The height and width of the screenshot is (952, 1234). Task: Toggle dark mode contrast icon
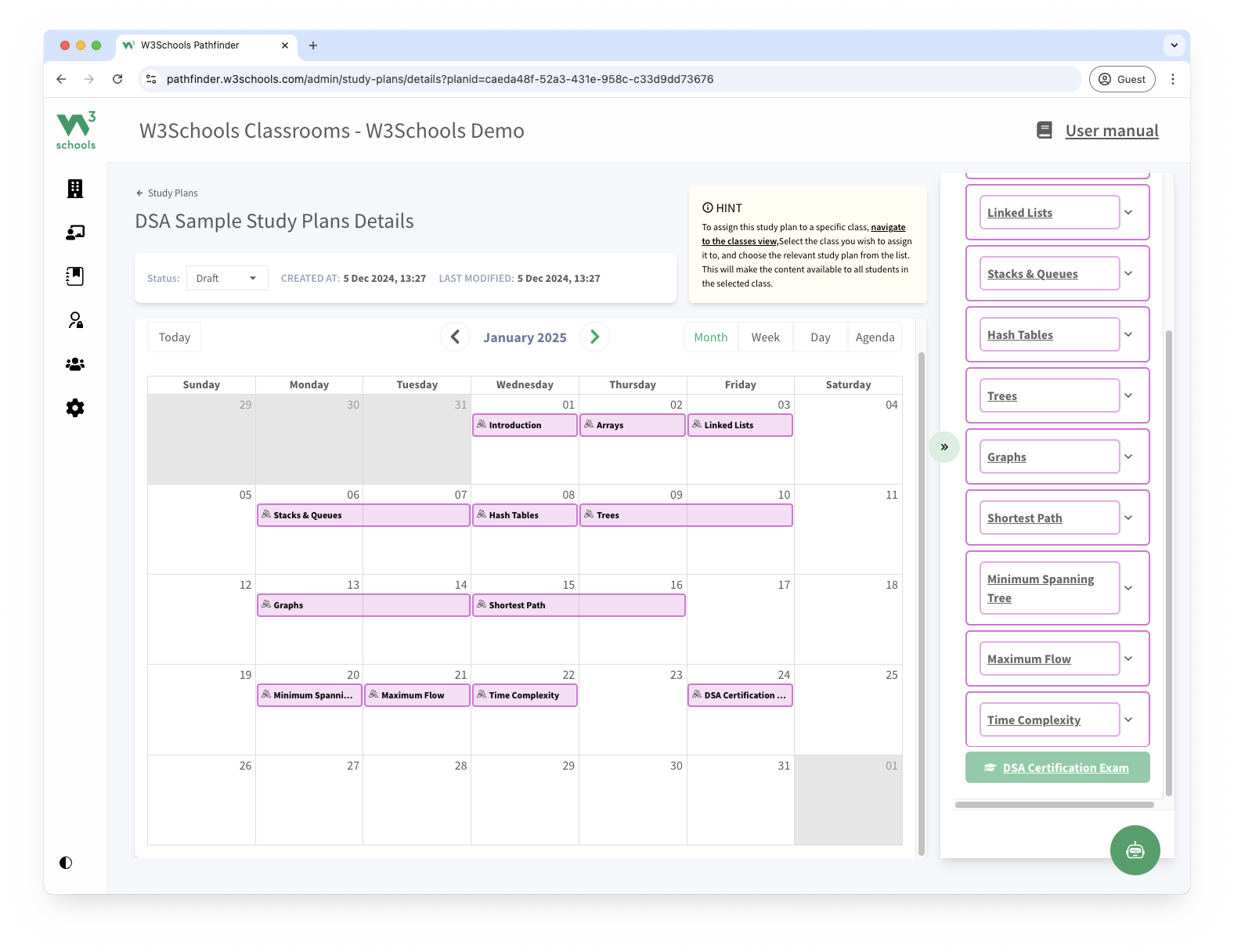pos(66,863)
